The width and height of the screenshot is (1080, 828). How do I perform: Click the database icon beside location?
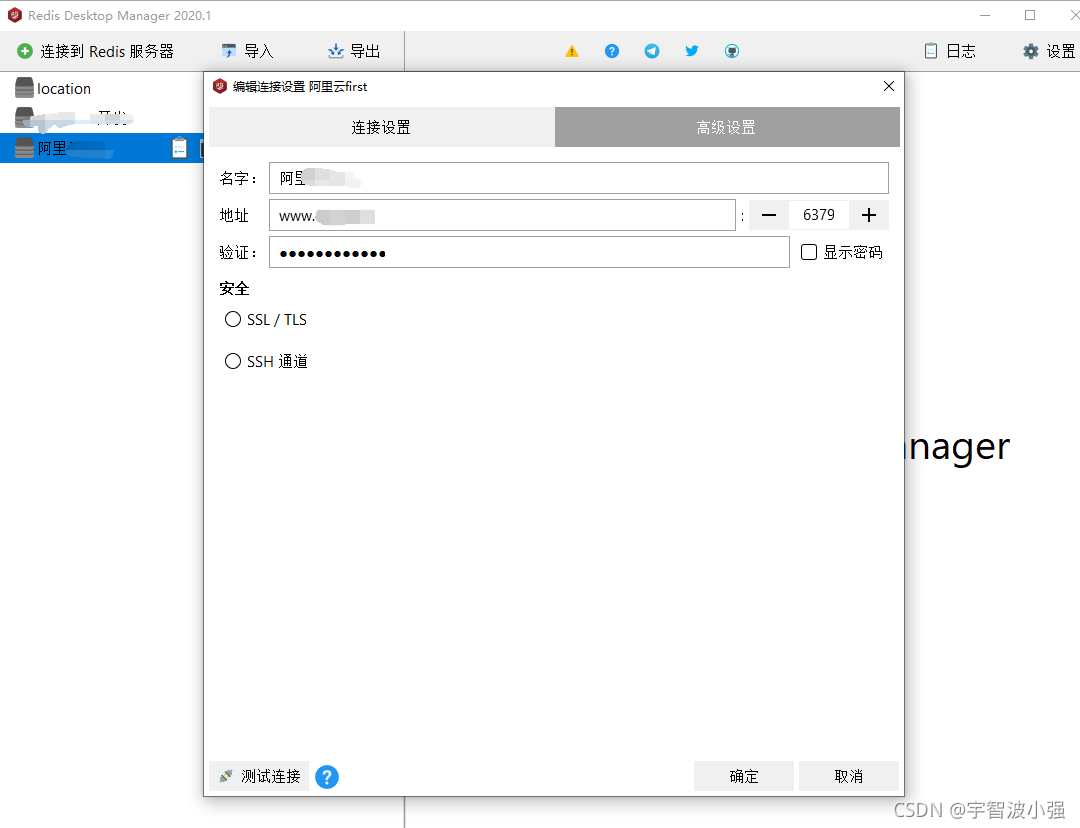24,87
